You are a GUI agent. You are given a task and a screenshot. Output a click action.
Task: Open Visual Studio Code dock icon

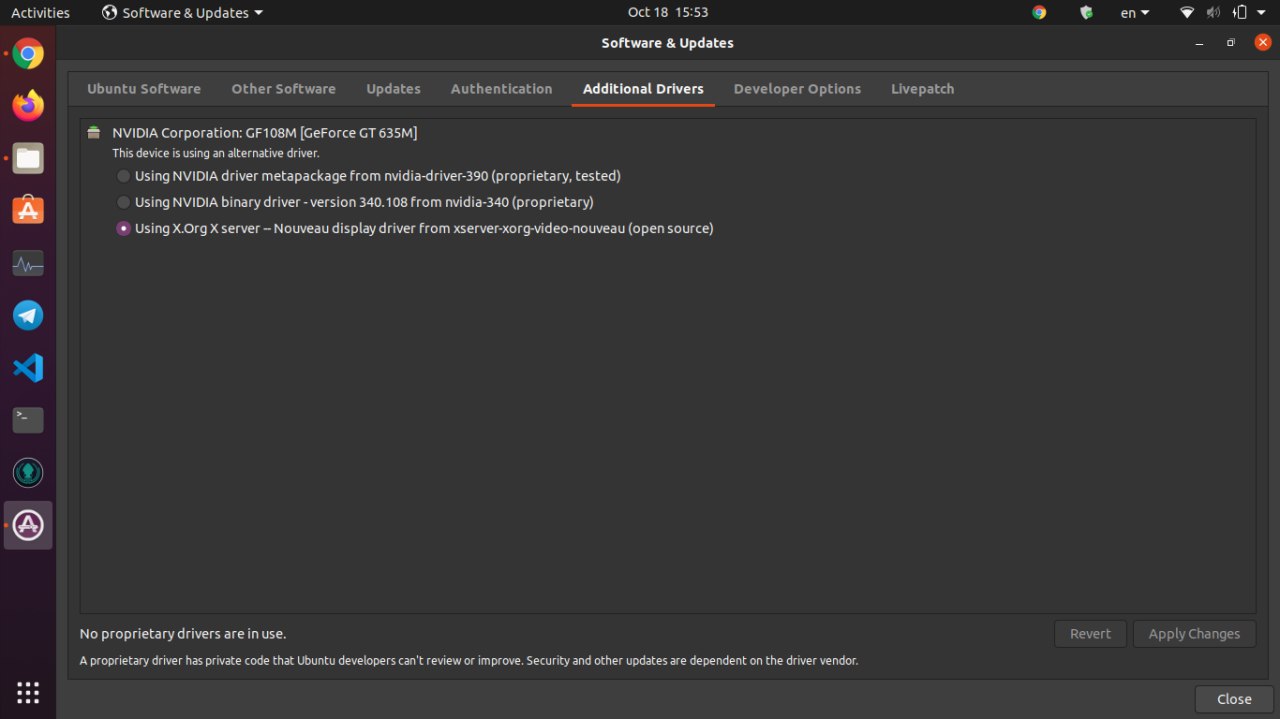28,368
